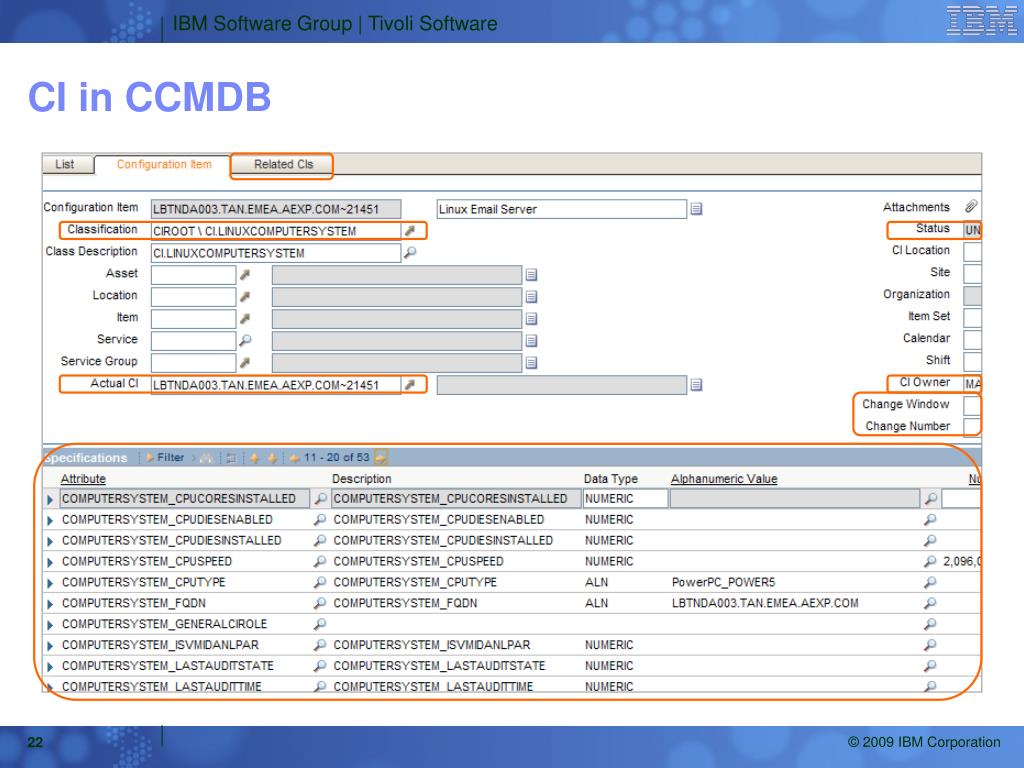Open long description icon for Item row

(532, 319)
